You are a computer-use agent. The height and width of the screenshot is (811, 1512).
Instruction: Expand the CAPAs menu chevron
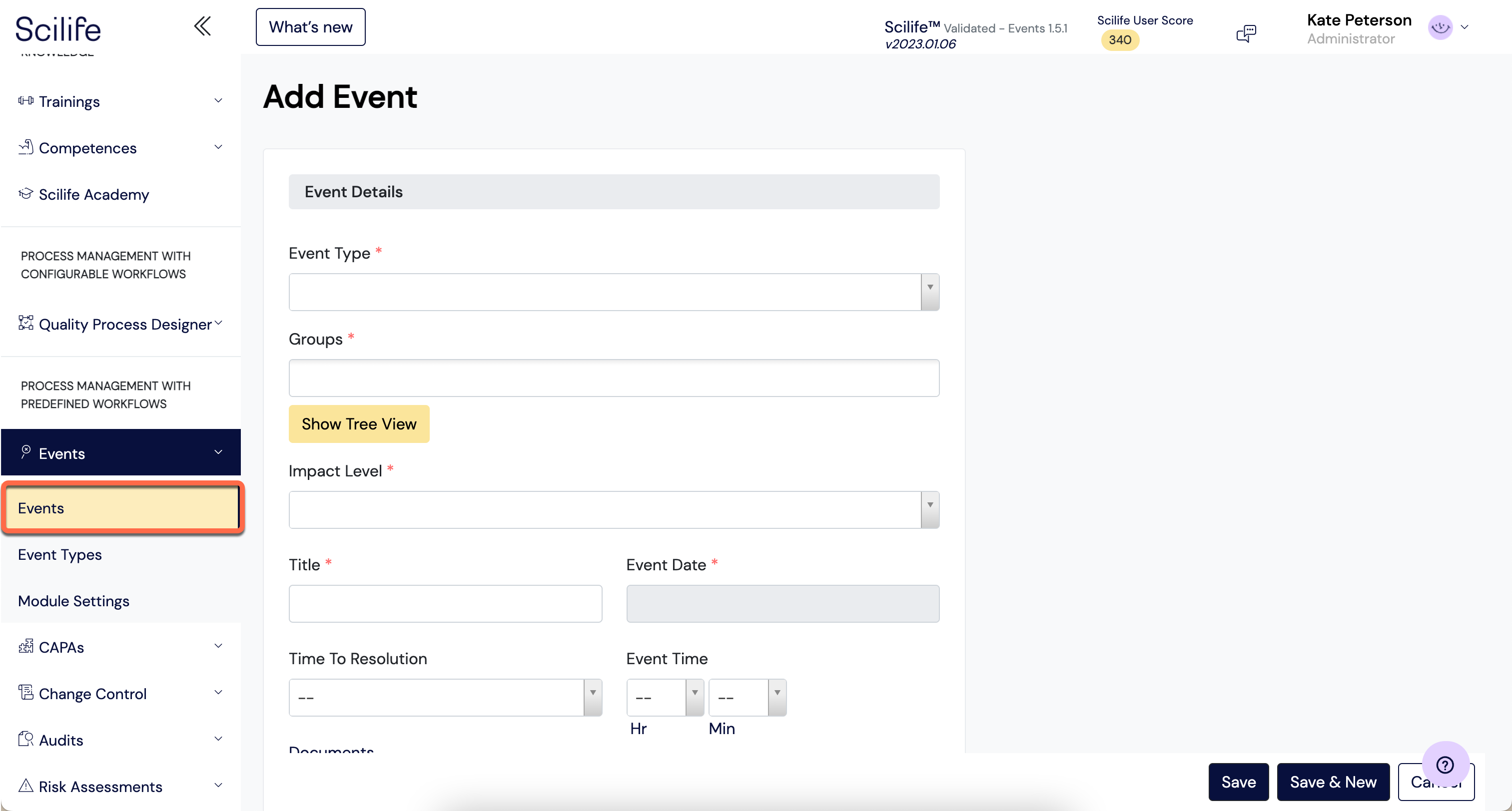[x=218, y=646]
